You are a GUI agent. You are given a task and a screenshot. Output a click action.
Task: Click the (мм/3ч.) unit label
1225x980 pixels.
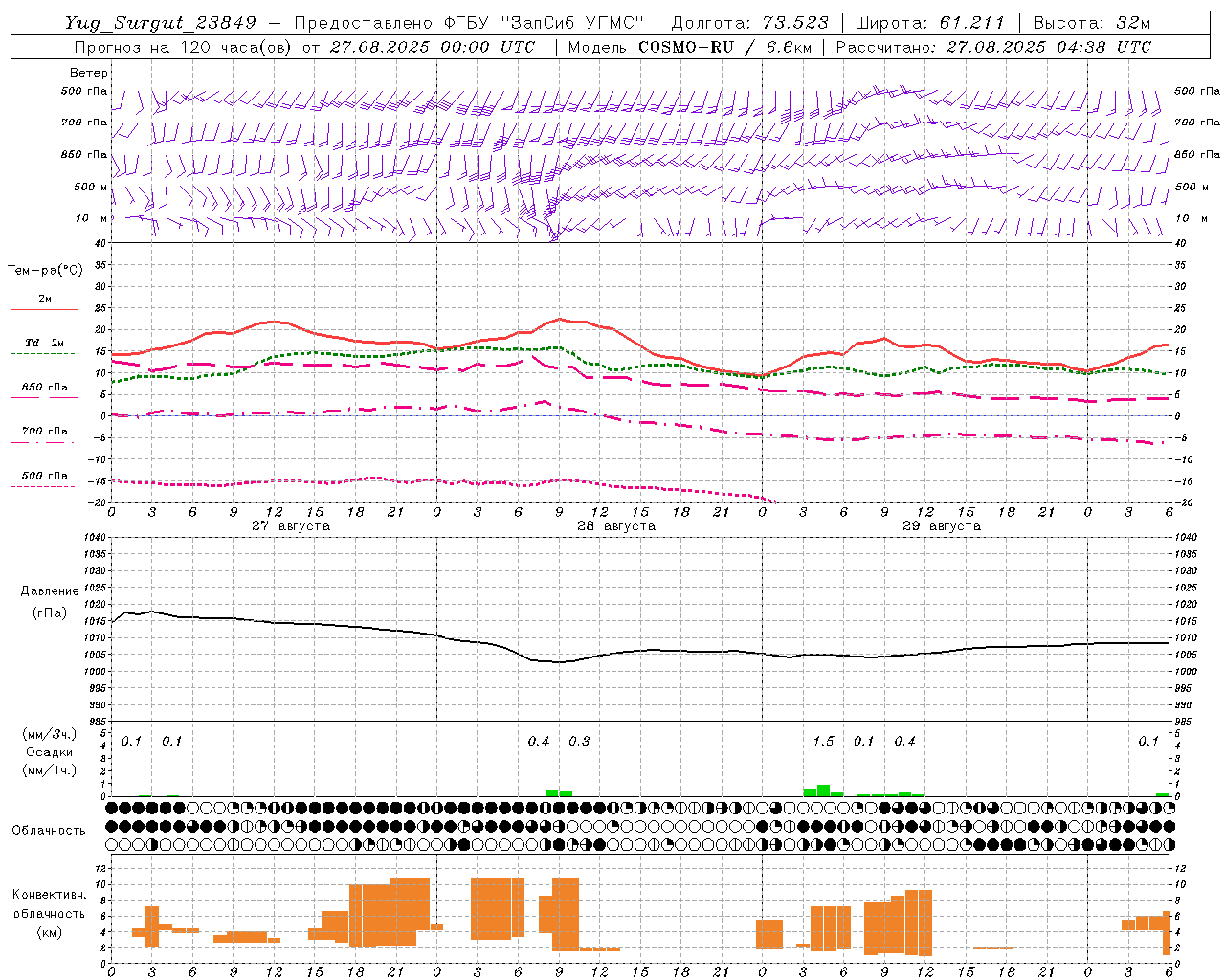pos(50,735)
